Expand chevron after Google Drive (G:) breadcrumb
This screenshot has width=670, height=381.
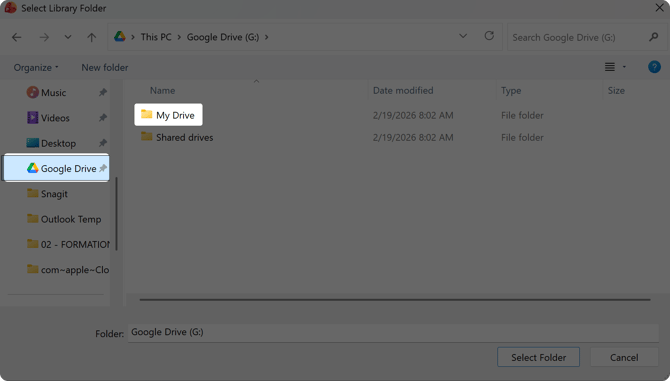click(267, 37)
